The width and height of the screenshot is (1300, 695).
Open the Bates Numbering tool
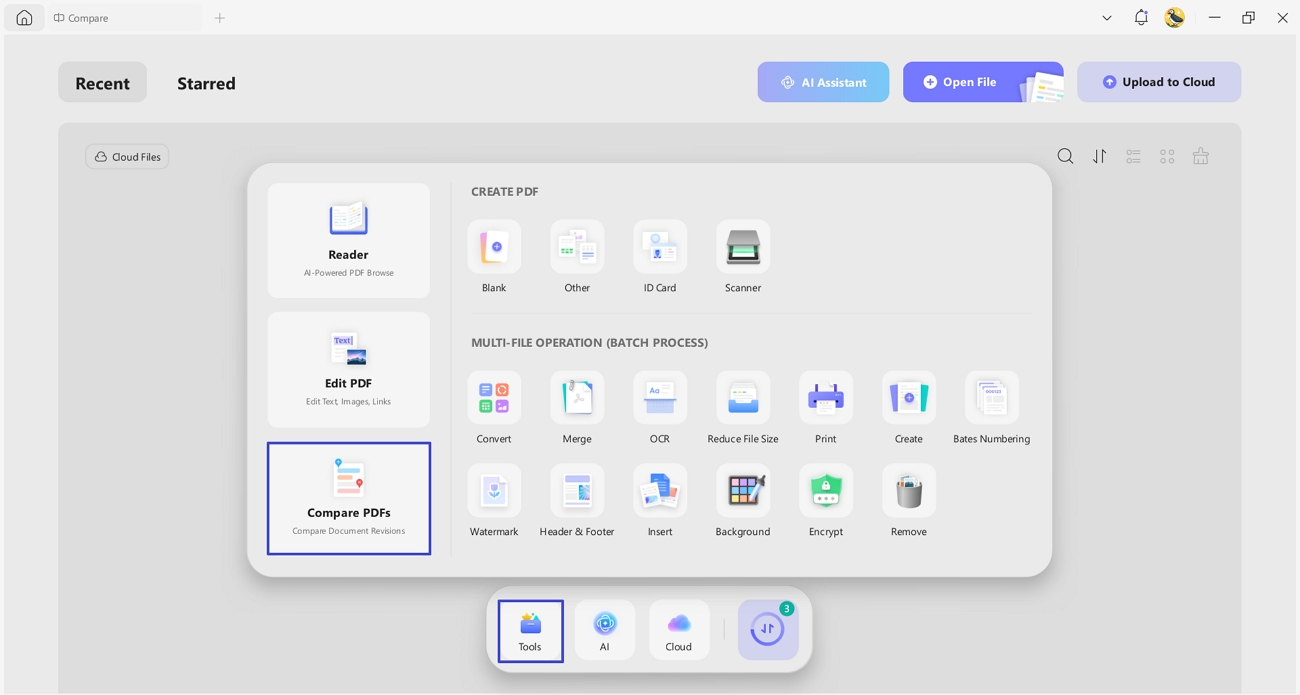[x=992, y=398]
